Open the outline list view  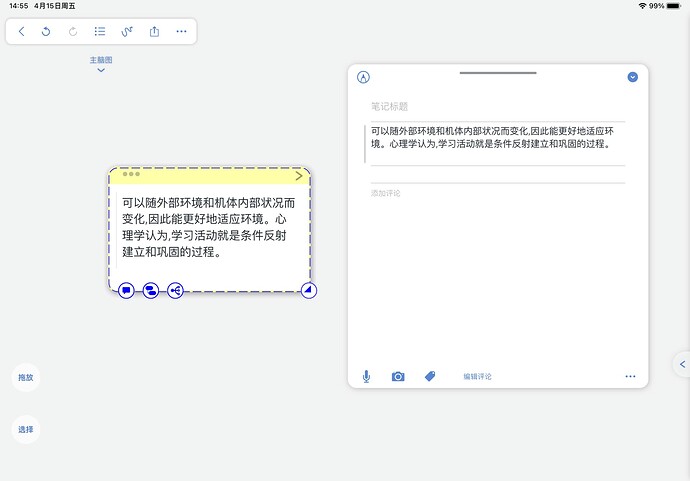tap(100, 32)
